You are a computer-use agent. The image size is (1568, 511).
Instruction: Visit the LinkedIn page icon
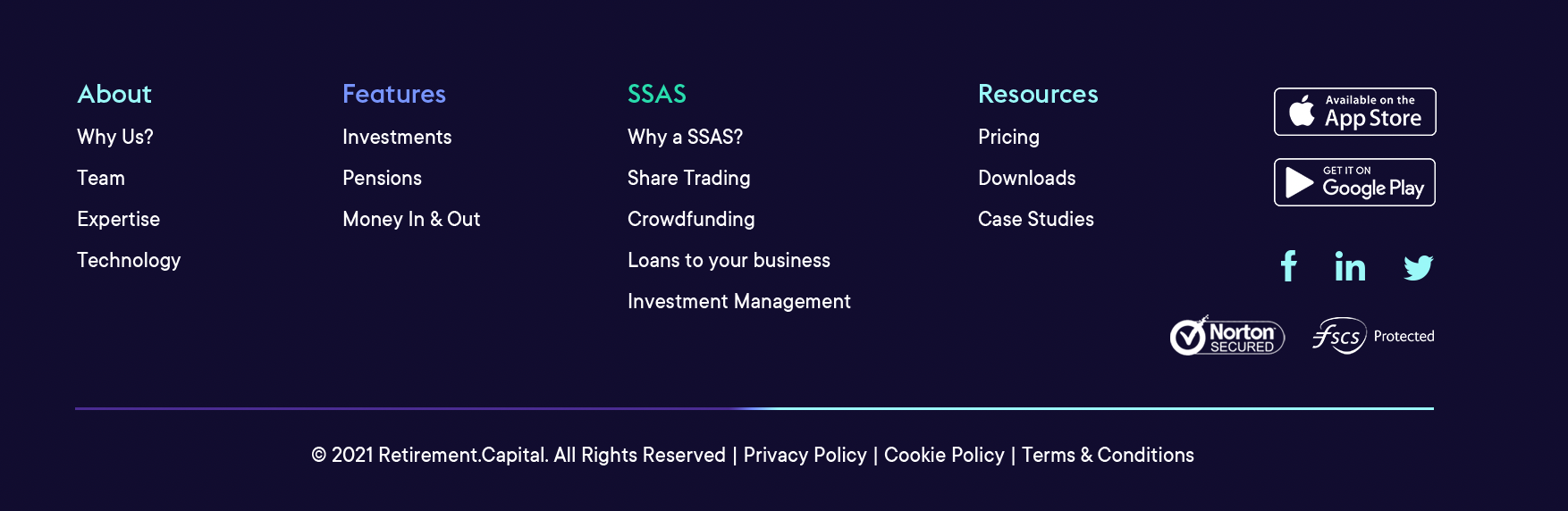pyautogui.click(x=1350, y=266)
